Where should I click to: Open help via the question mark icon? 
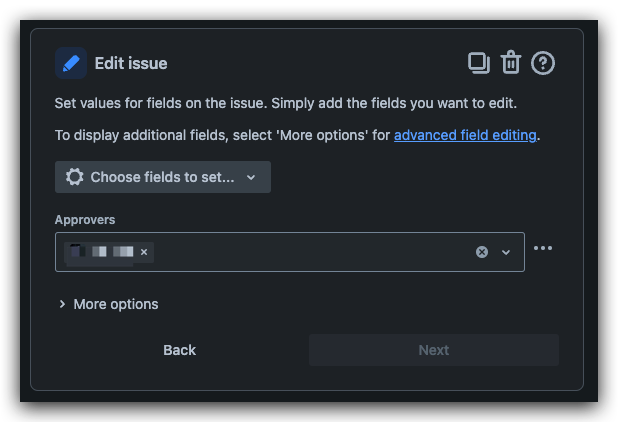click(x=543, y=63)
